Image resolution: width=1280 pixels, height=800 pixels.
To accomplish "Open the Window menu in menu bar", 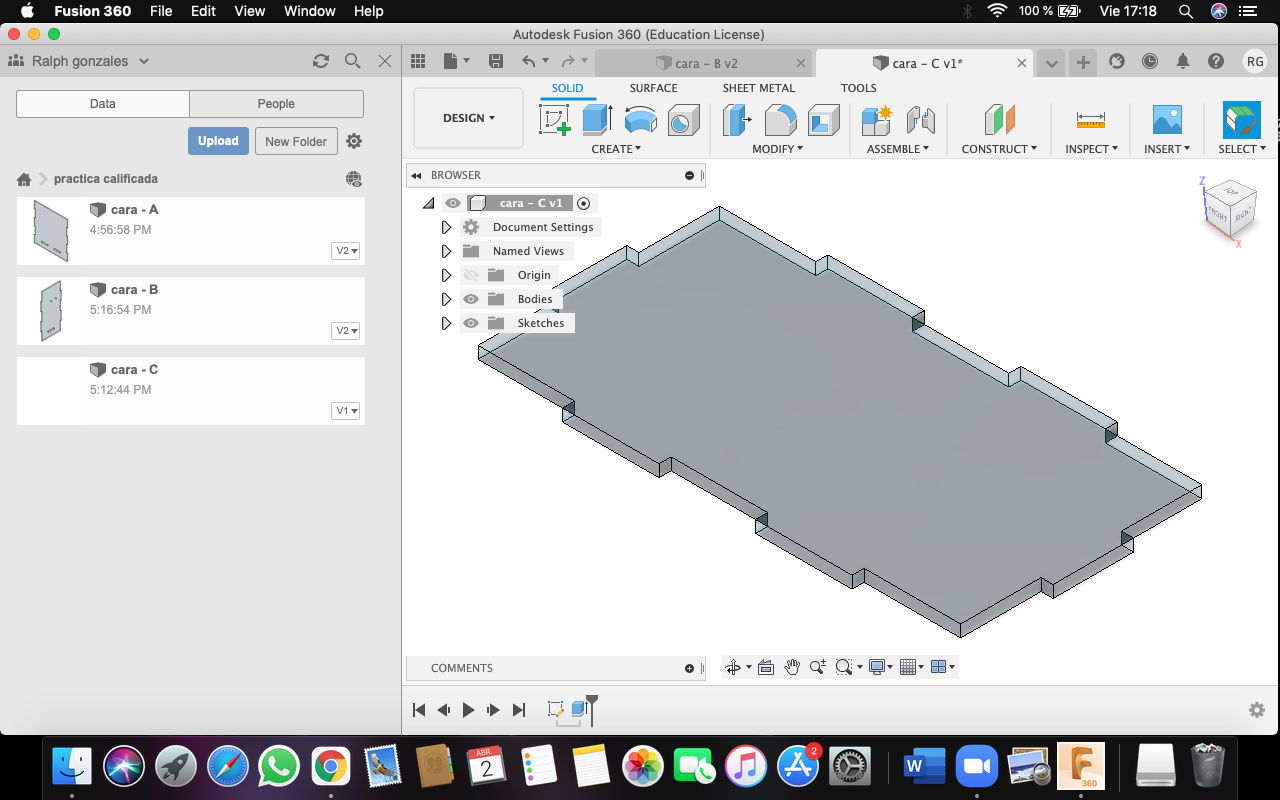I will coord(310,11).
